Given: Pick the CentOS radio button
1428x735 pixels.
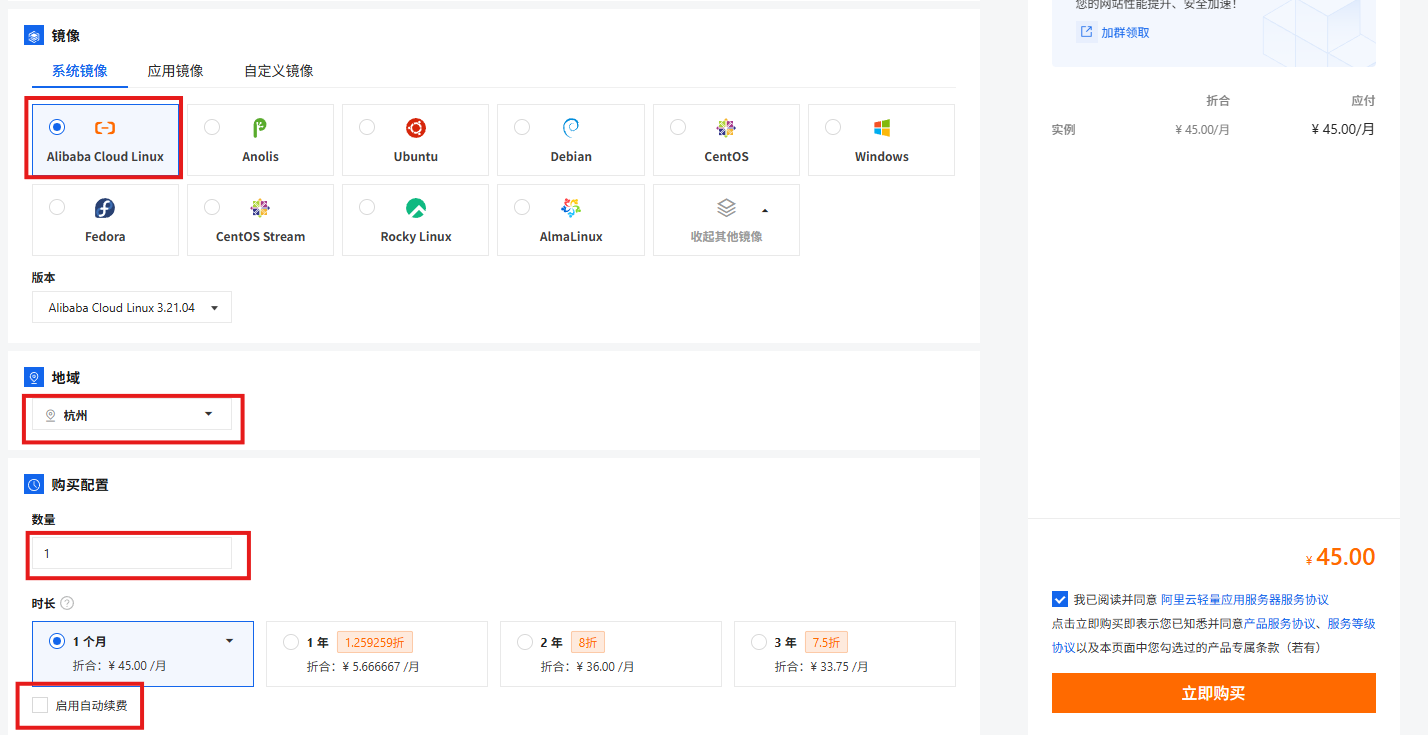Looking at the screenshot, I should point(678,127).
